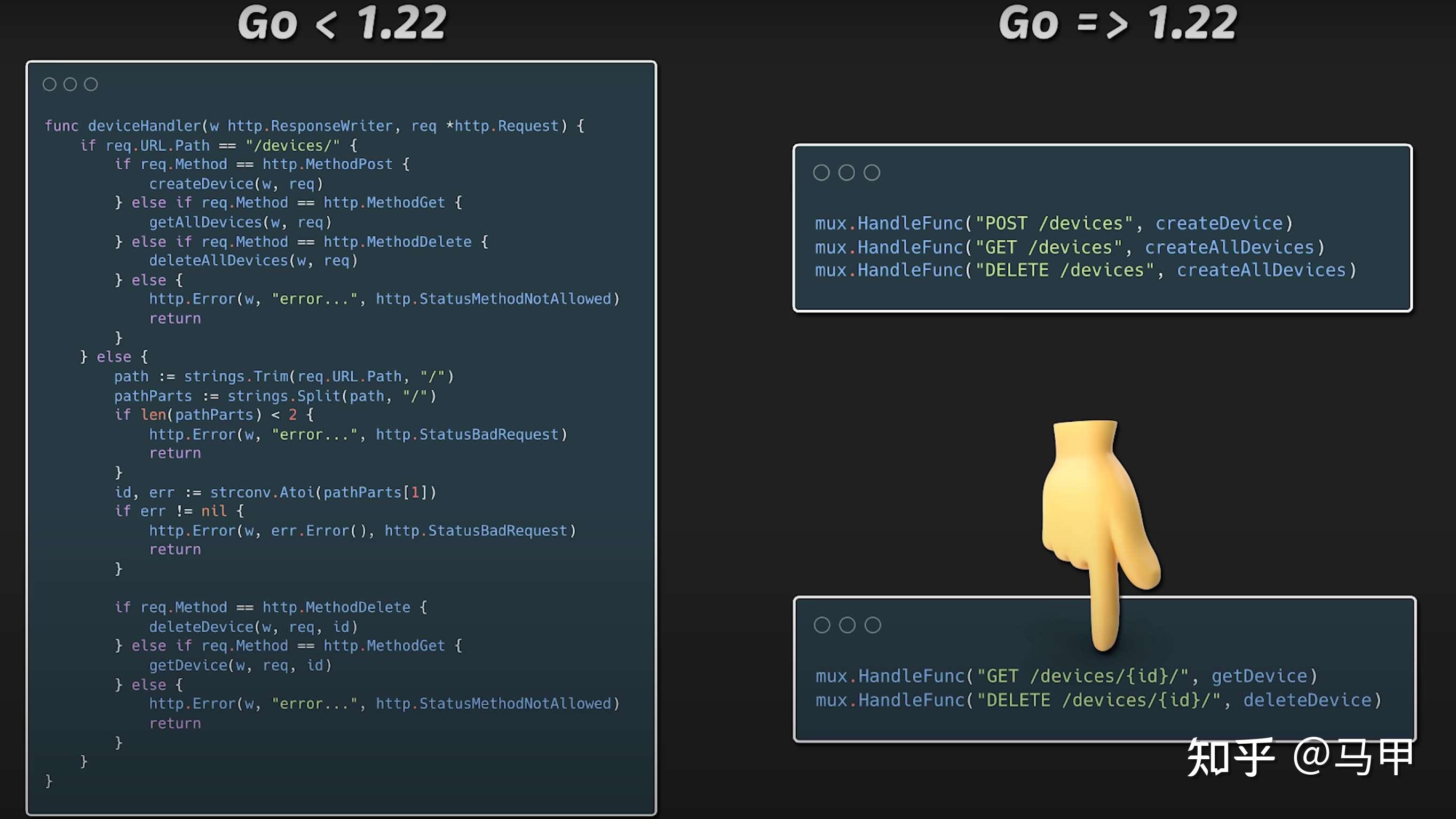Image resolution: width=1456 pixels, height=819 pixels.
Task: Click the 'Go => 1.22' heading
Action: tap(1118, 23)
